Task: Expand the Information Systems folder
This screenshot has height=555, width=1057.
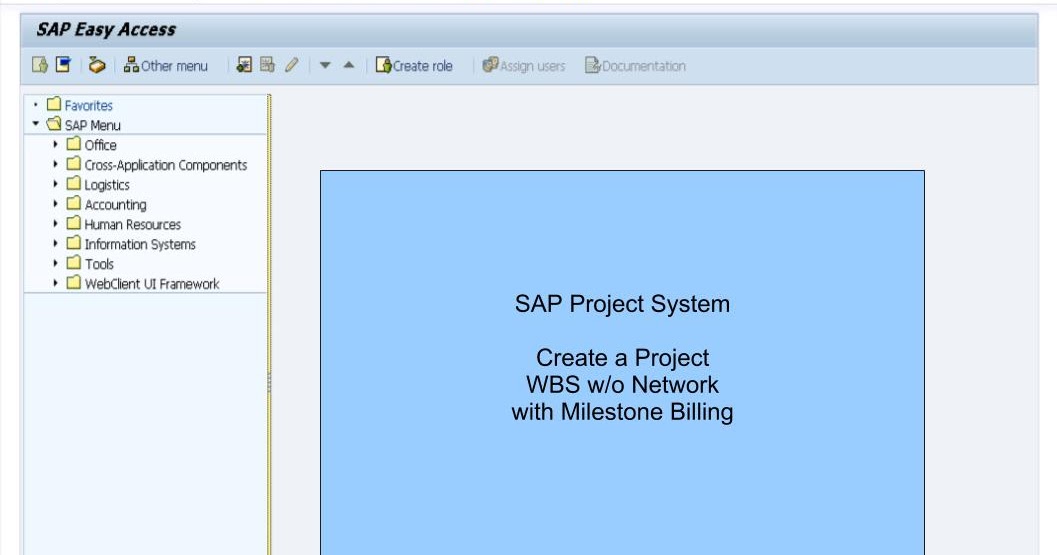Action: [x=55, y=243]
